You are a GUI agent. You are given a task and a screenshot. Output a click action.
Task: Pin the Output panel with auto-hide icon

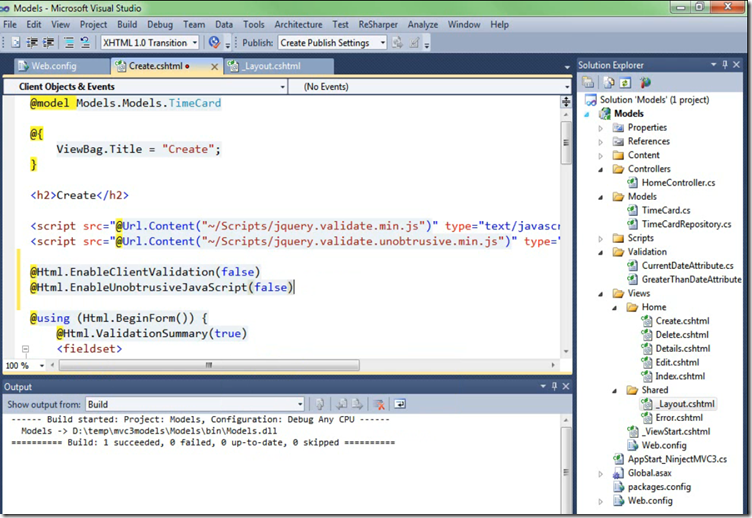pos(554,386)
